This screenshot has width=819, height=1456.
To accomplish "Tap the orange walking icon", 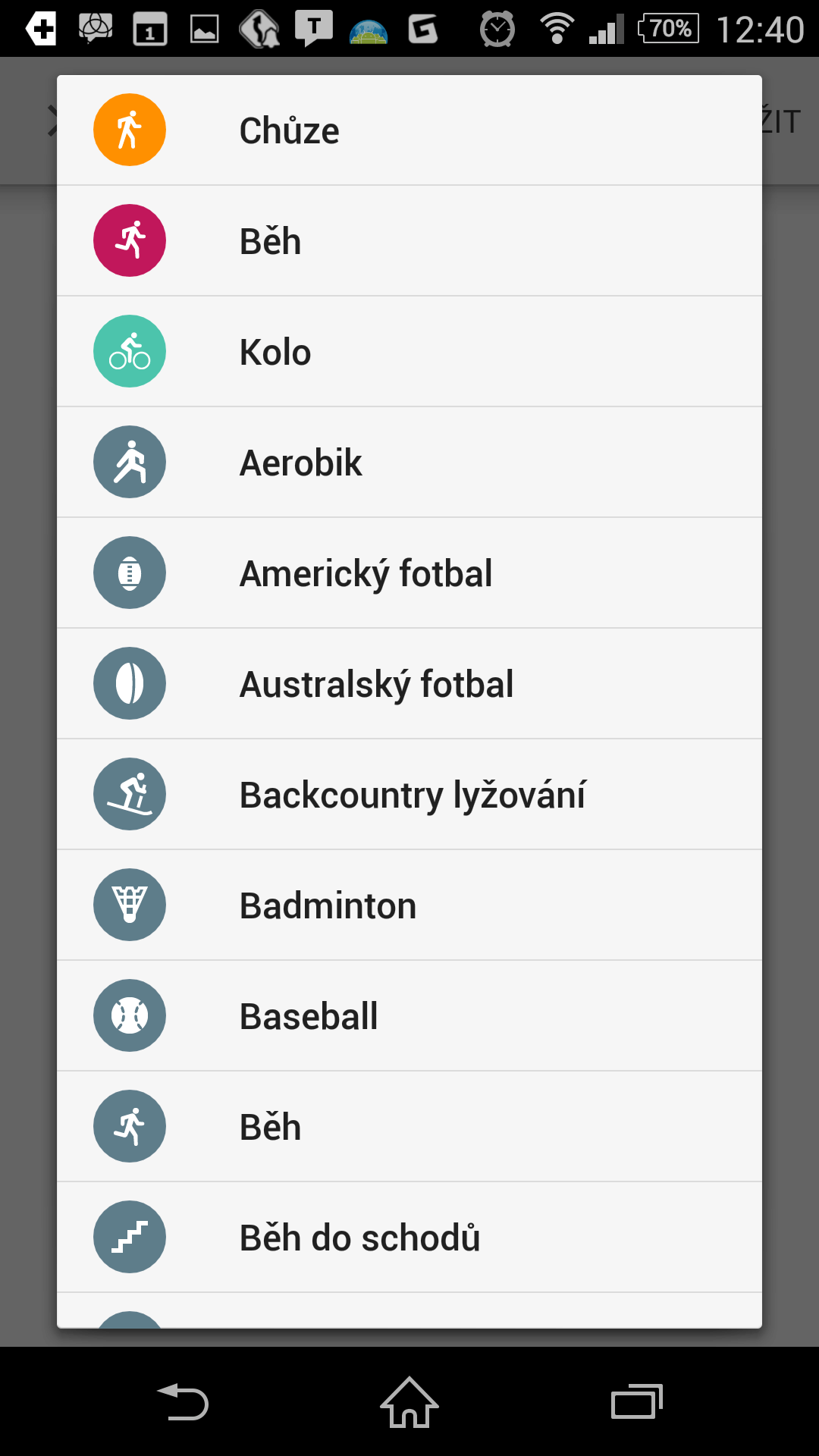I will [130, 130].
